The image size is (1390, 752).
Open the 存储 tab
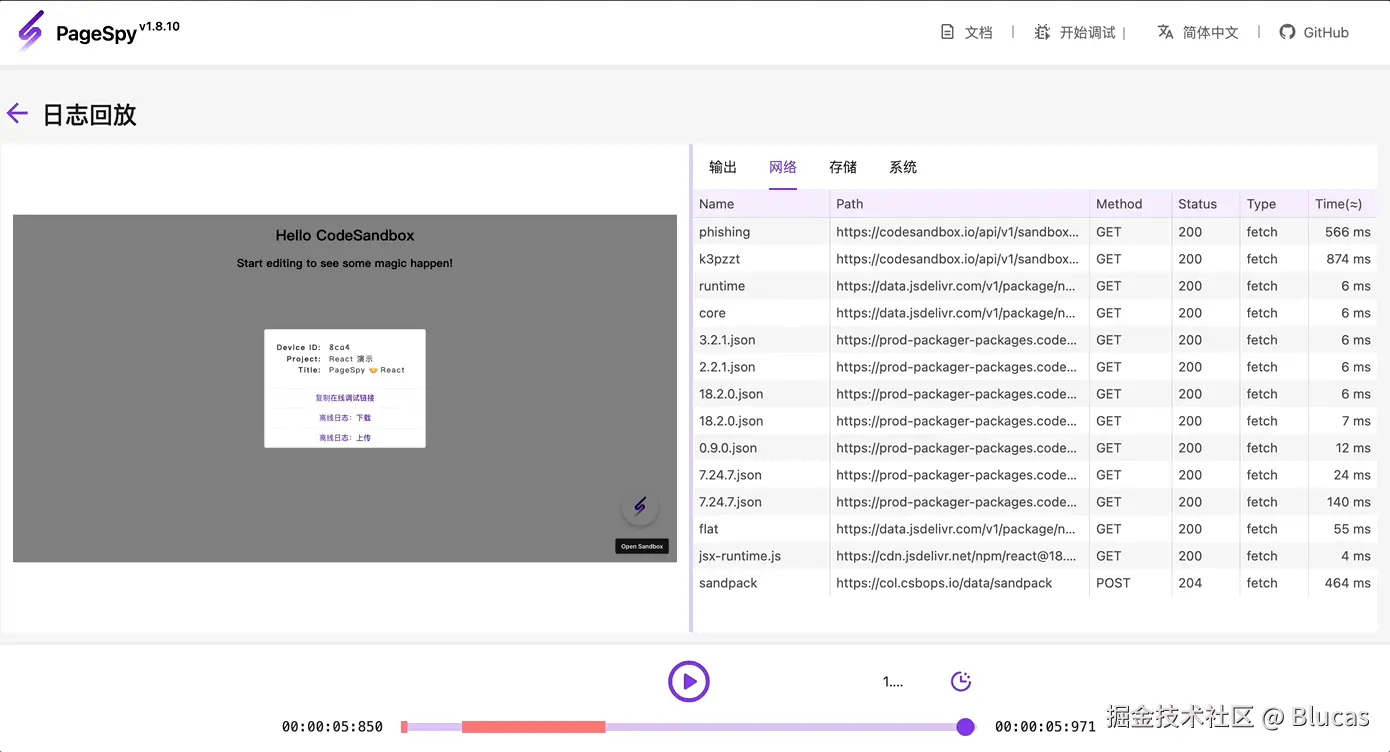(843, 167)
